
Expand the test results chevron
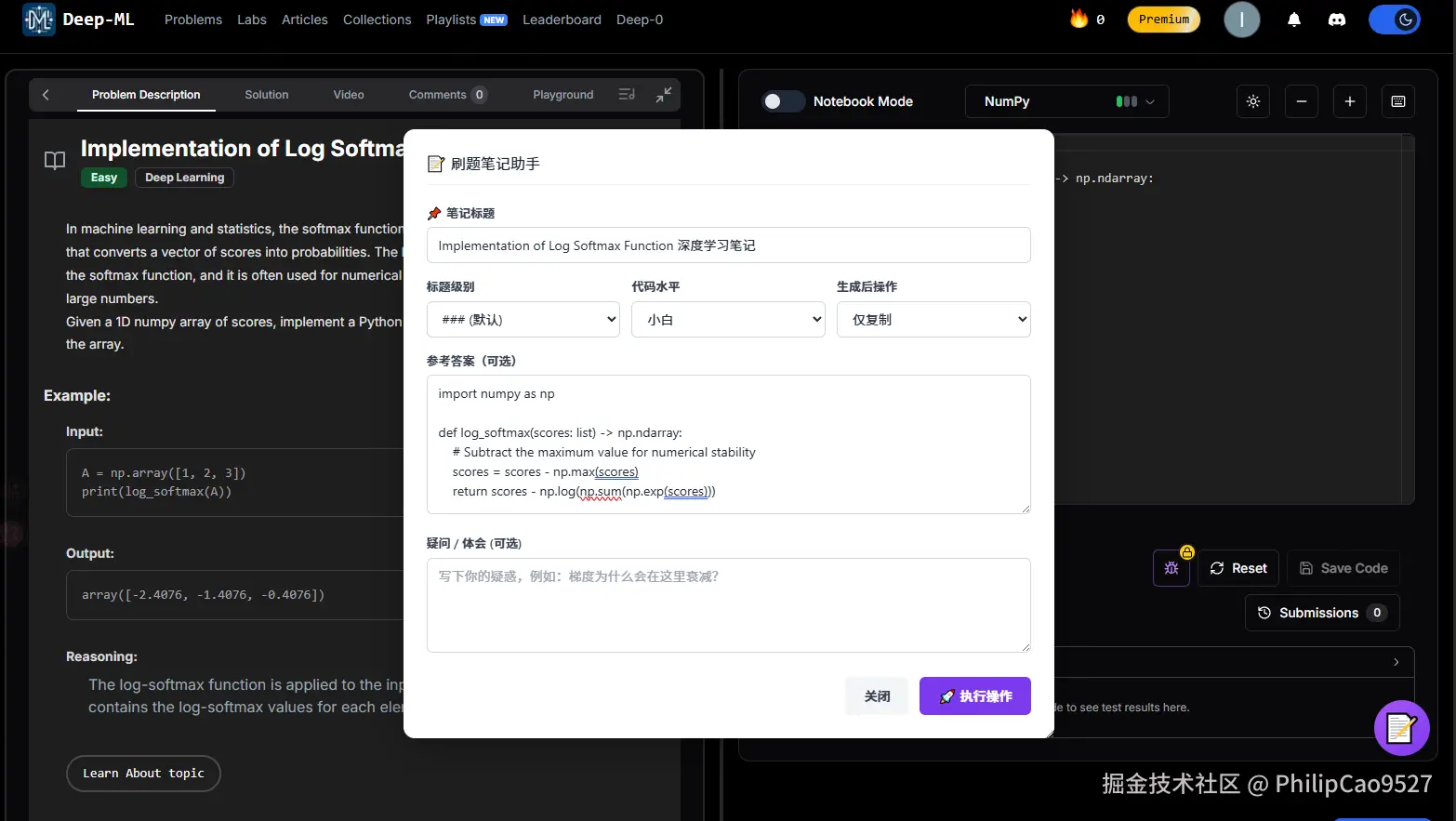(1396, 662)
